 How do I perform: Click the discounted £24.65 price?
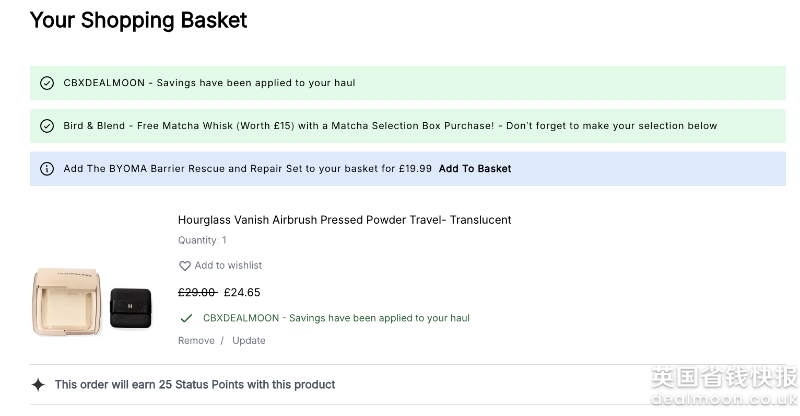[242, 293]
